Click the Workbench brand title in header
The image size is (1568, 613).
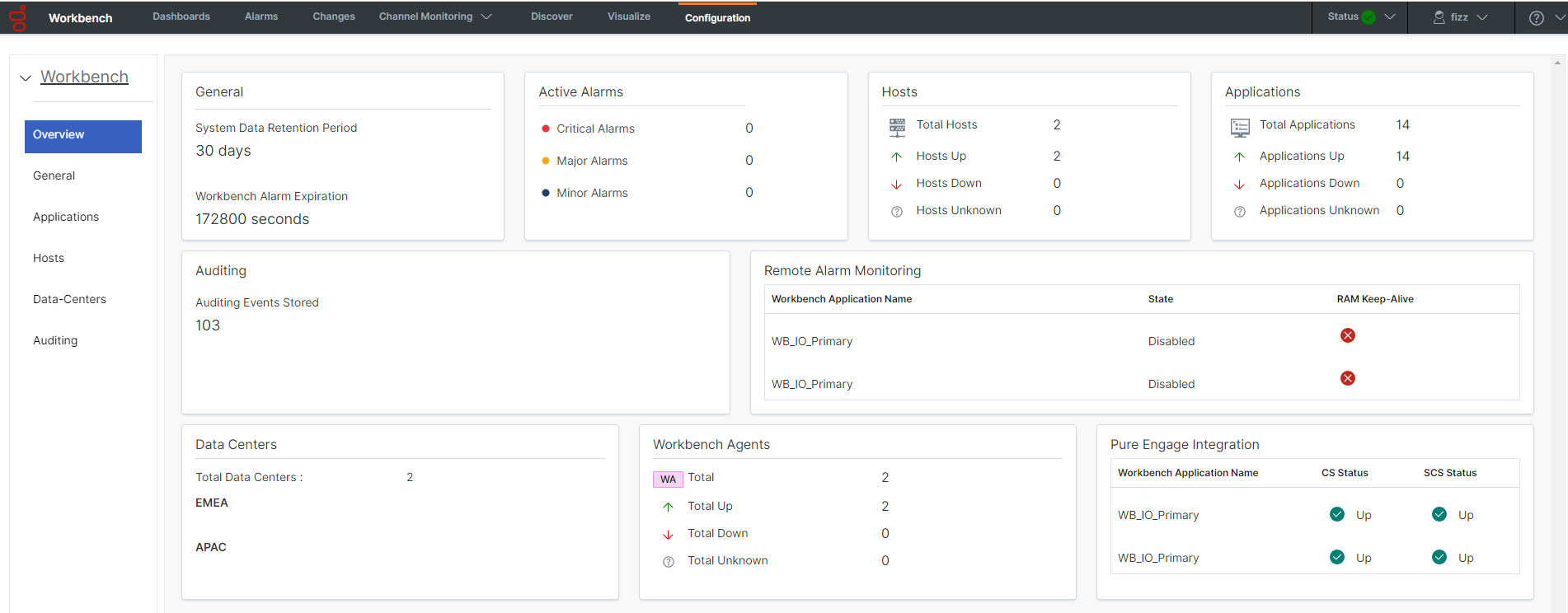click(x=80, y=18)
